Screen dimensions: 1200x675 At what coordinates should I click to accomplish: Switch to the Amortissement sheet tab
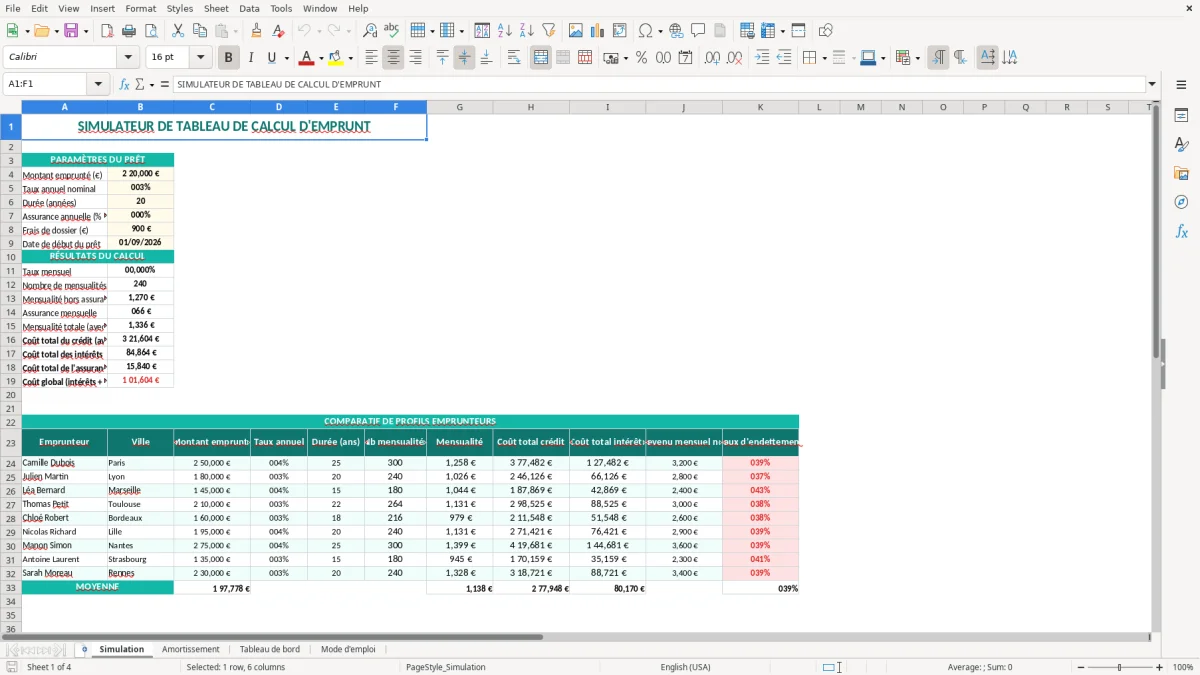[x=190, y=649]
